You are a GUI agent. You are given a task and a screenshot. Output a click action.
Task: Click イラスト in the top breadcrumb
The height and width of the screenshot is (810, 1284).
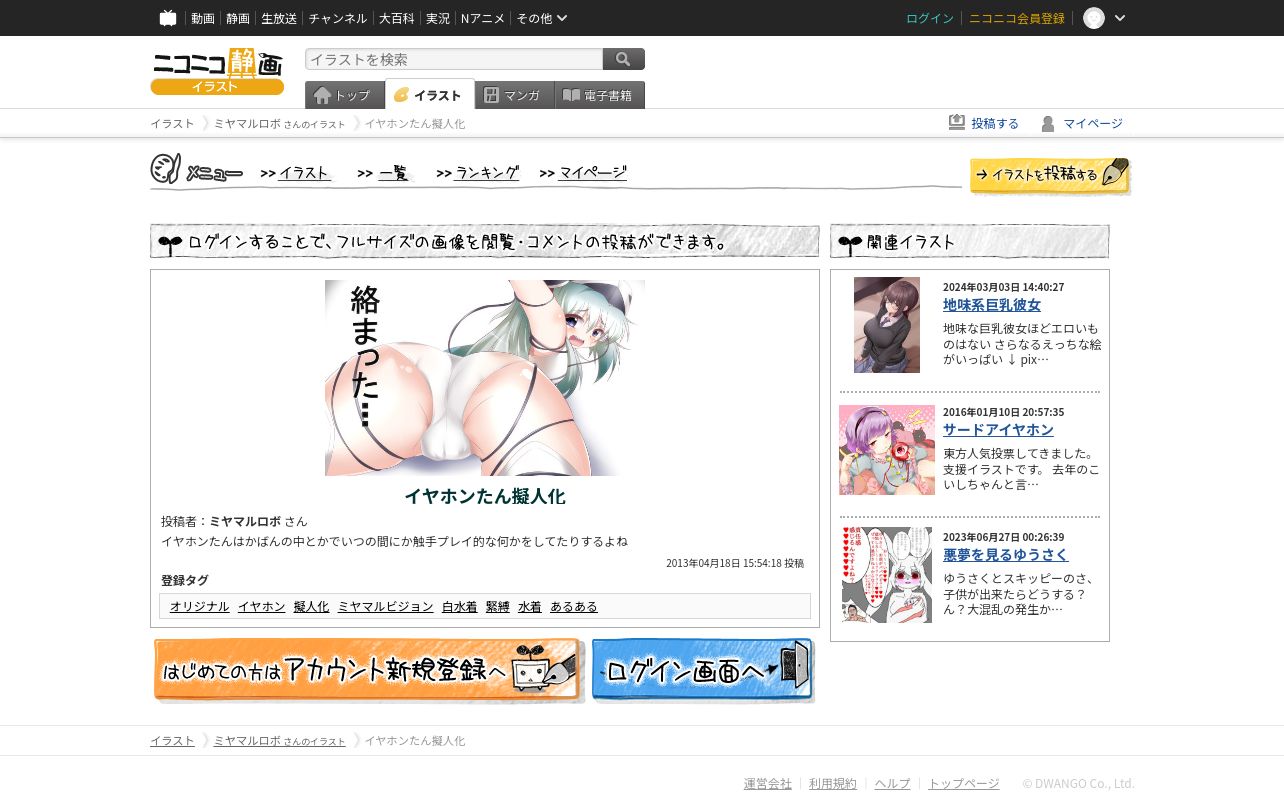(x=172, y=123)
